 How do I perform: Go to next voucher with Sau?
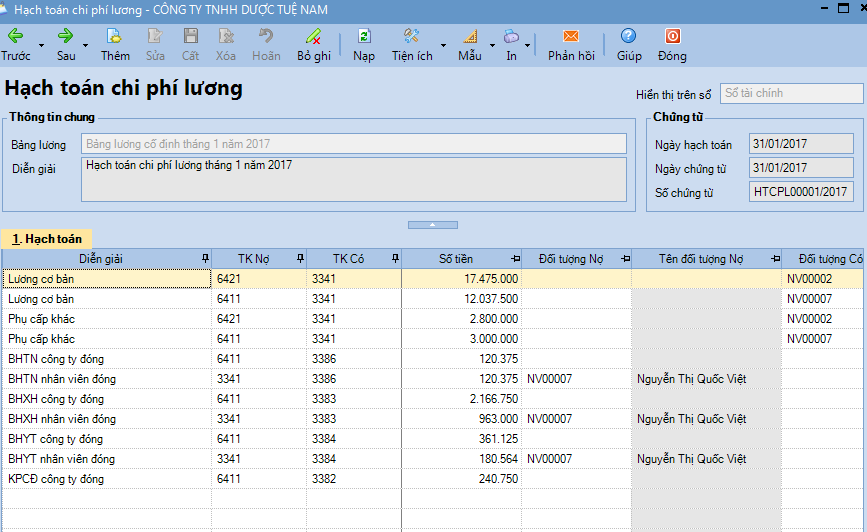66,45
